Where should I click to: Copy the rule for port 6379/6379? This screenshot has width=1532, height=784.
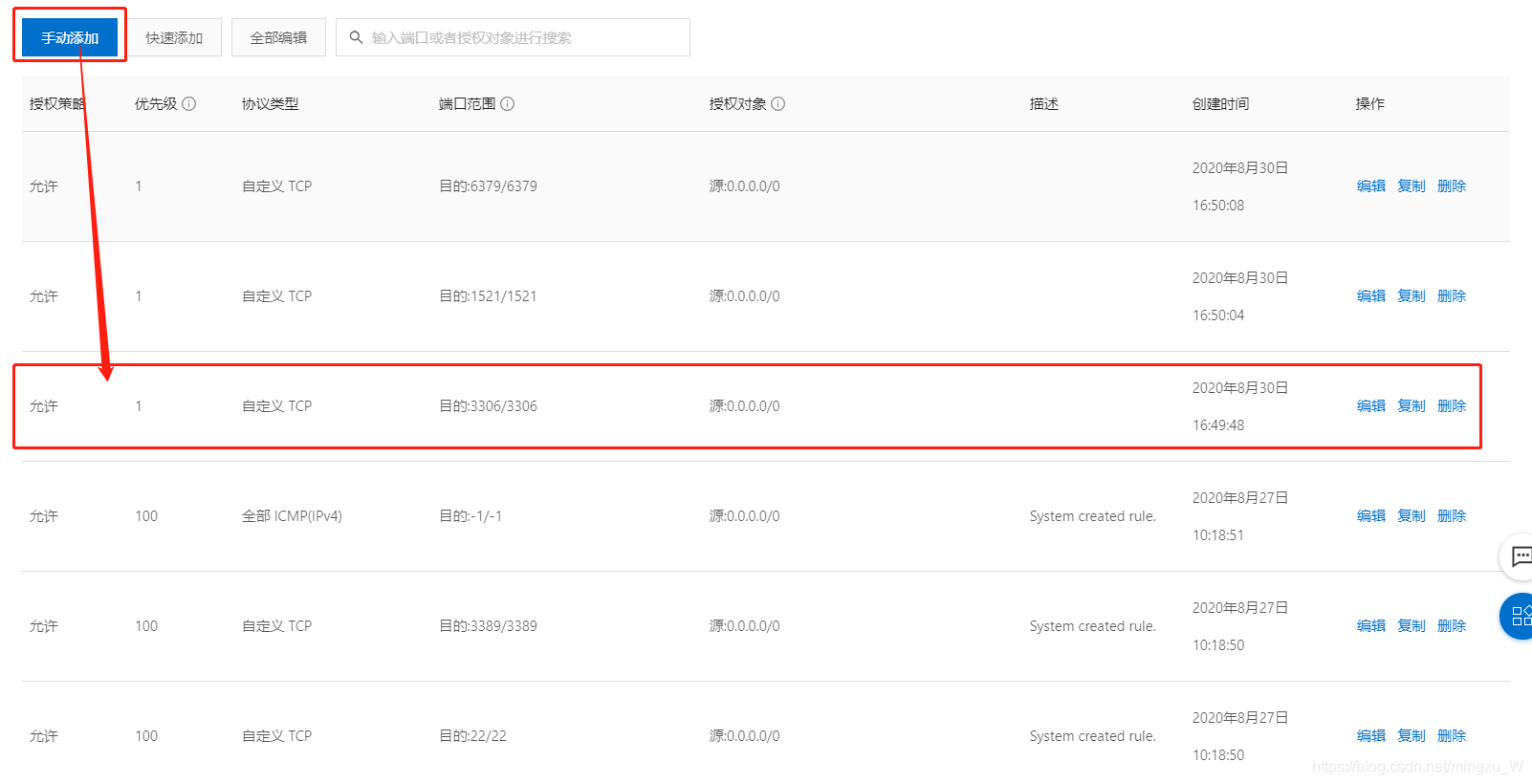[1412, 185]
